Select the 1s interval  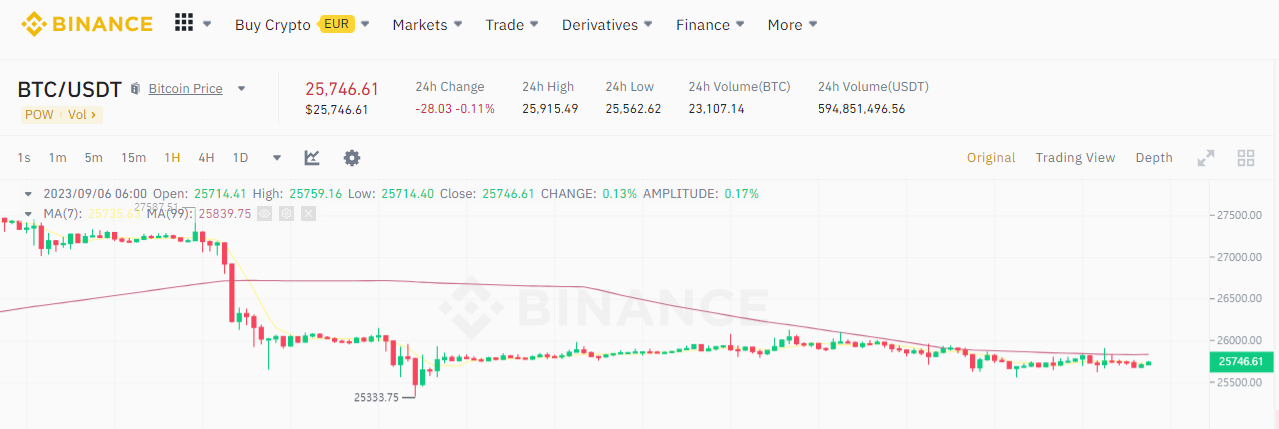[x=24, y=158]
